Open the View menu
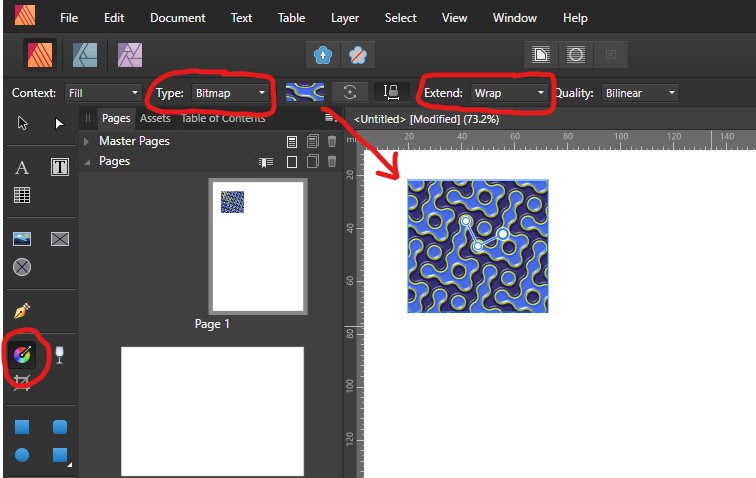756x478 pixels. pos(454,18)
